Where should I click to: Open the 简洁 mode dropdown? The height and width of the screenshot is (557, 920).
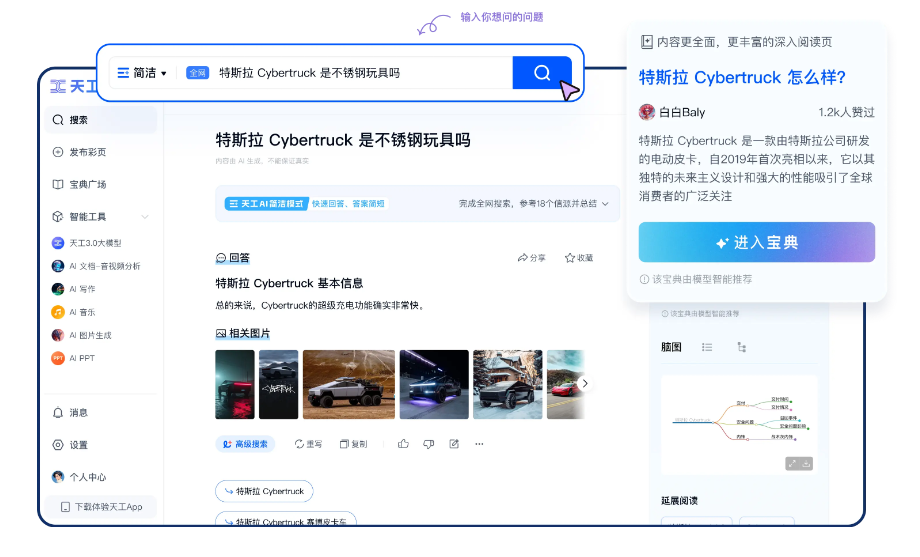click(x=143, y=73)
